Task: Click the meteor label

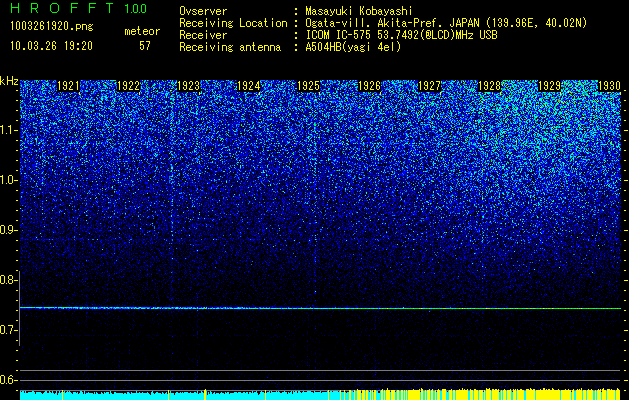Action: pos(142,31)
